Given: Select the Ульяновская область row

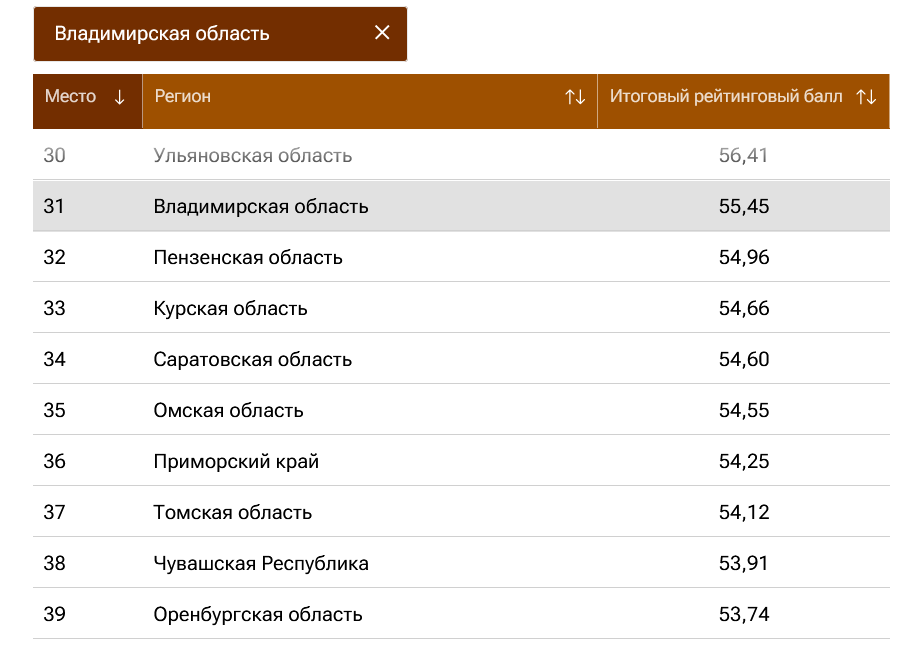Looking at the screenshot, I should (461, 155).
